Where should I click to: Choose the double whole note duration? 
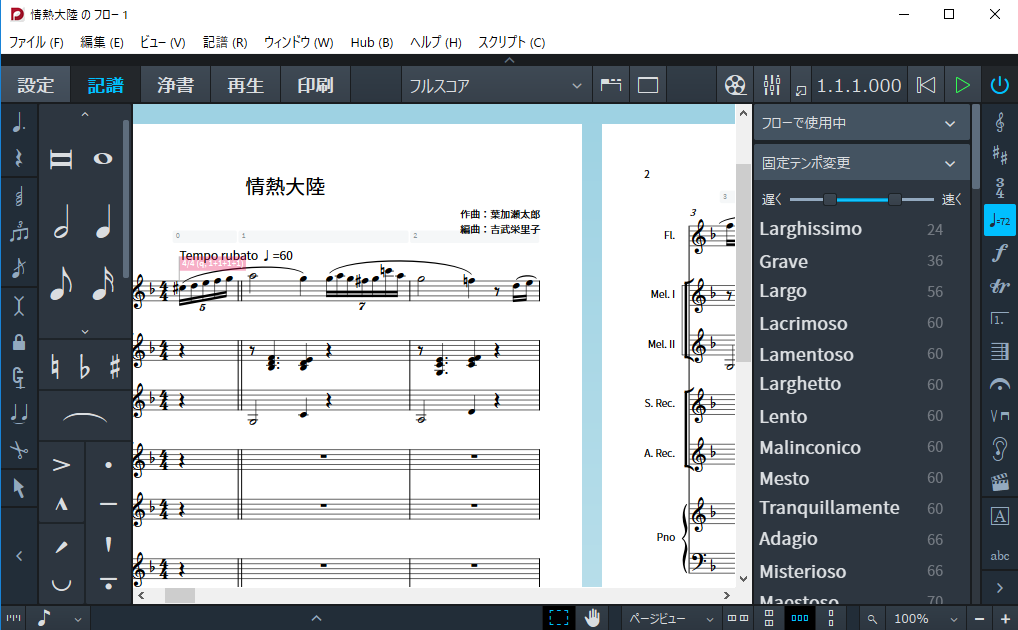pos(61,158)
